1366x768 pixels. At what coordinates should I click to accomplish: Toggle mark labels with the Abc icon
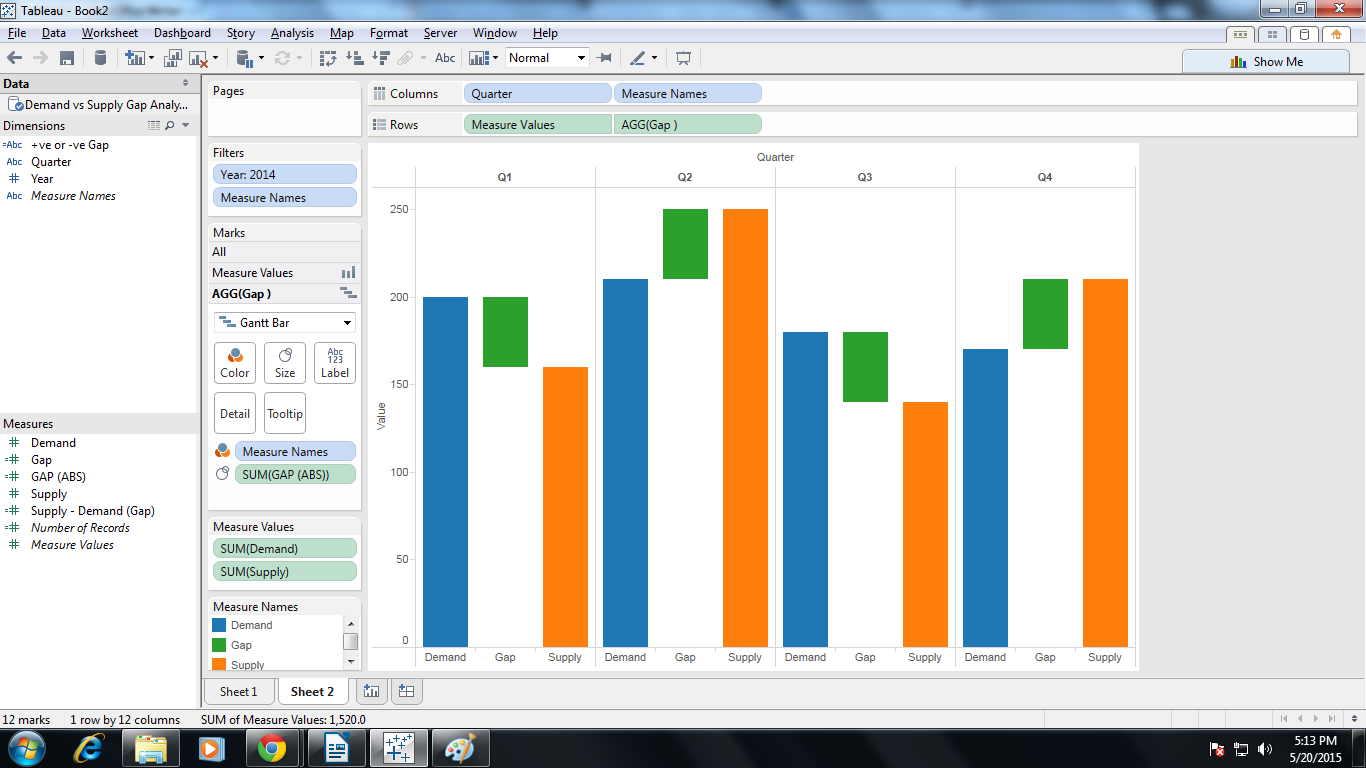coord(445,58)
